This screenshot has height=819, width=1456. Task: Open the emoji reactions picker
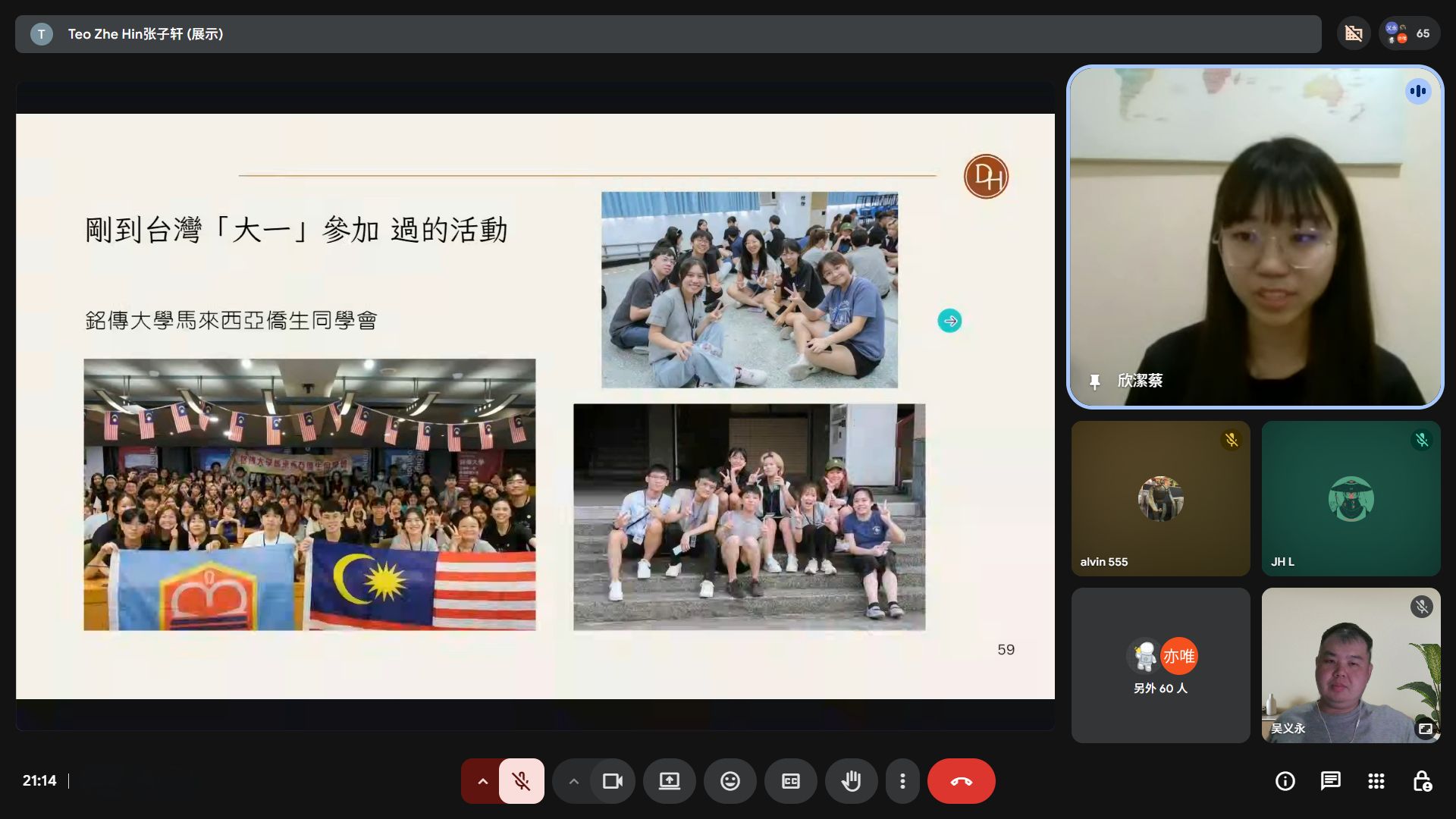point(730,781)
